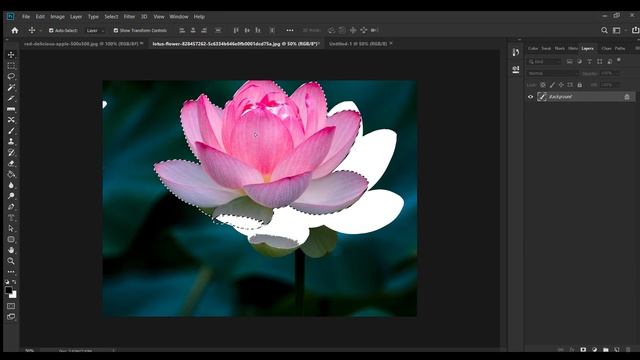Open the Image menu

pyautogui.click(x=58, y=17)
